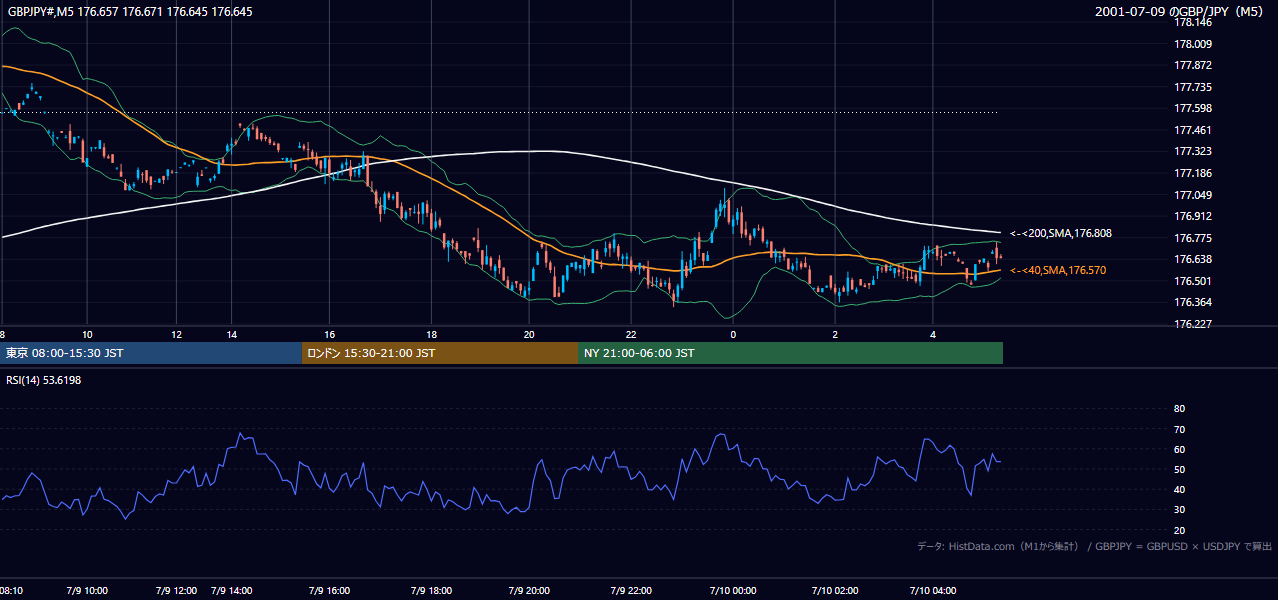Screen dimensions: 1278x600
Task: Click hour label 14 under the price chart
Action: 231,334
